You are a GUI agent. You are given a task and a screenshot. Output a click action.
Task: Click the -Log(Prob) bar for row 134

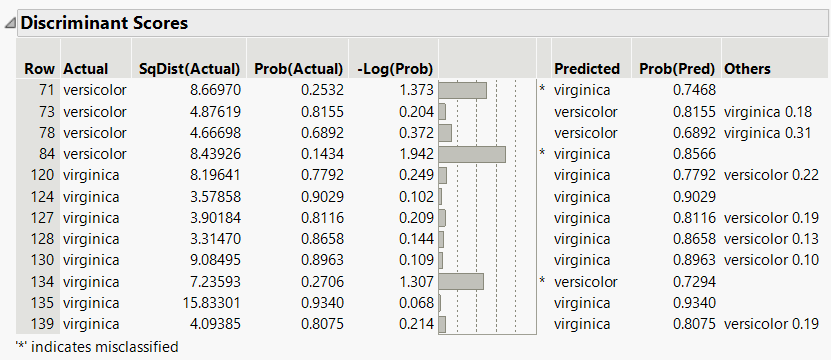[461, 282]
